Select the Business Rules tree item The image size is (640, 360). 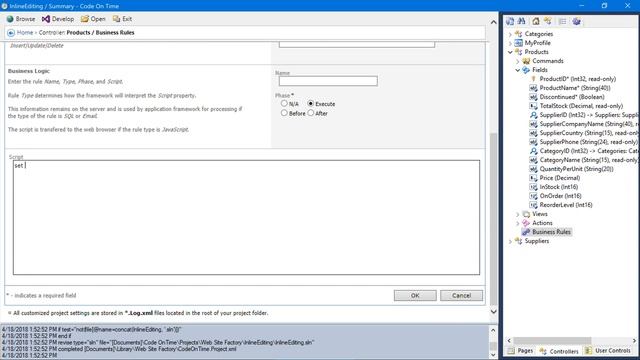coord(551,232)
